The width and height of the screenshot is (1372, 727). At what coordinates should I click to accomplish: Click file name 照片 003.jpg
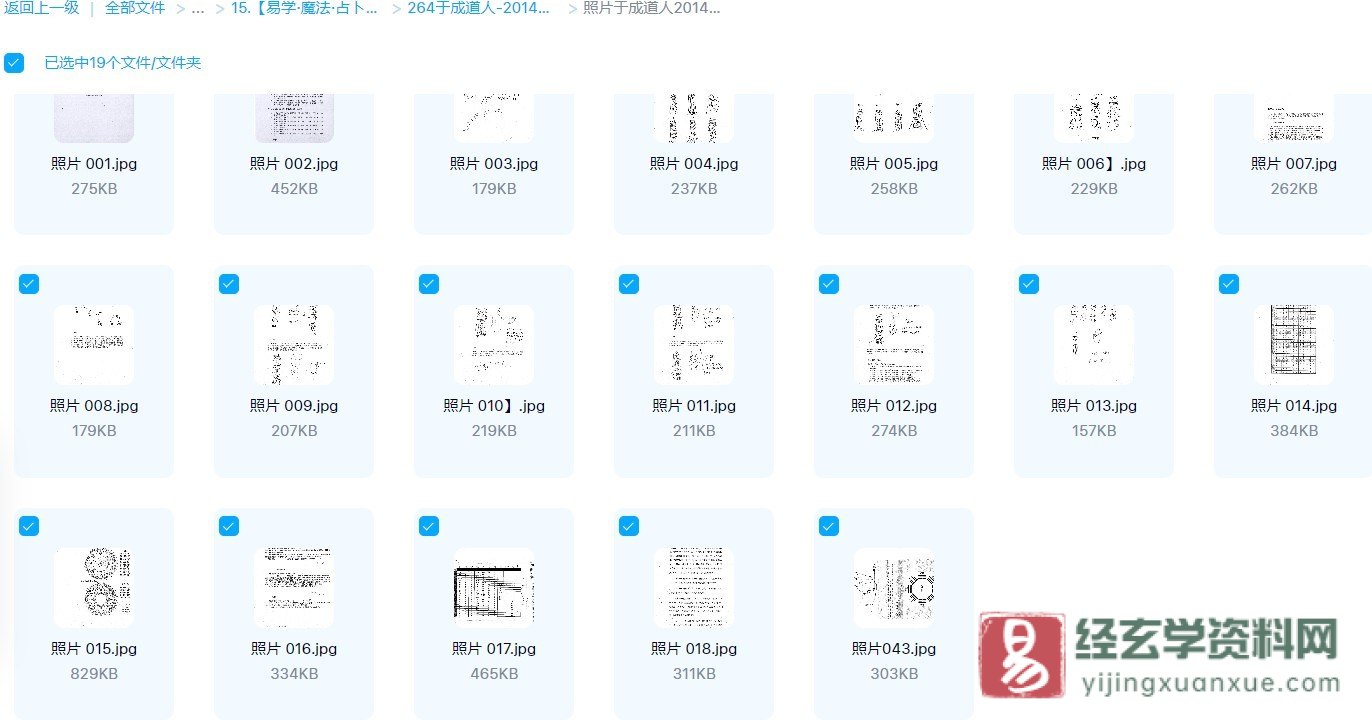[494, 164]
